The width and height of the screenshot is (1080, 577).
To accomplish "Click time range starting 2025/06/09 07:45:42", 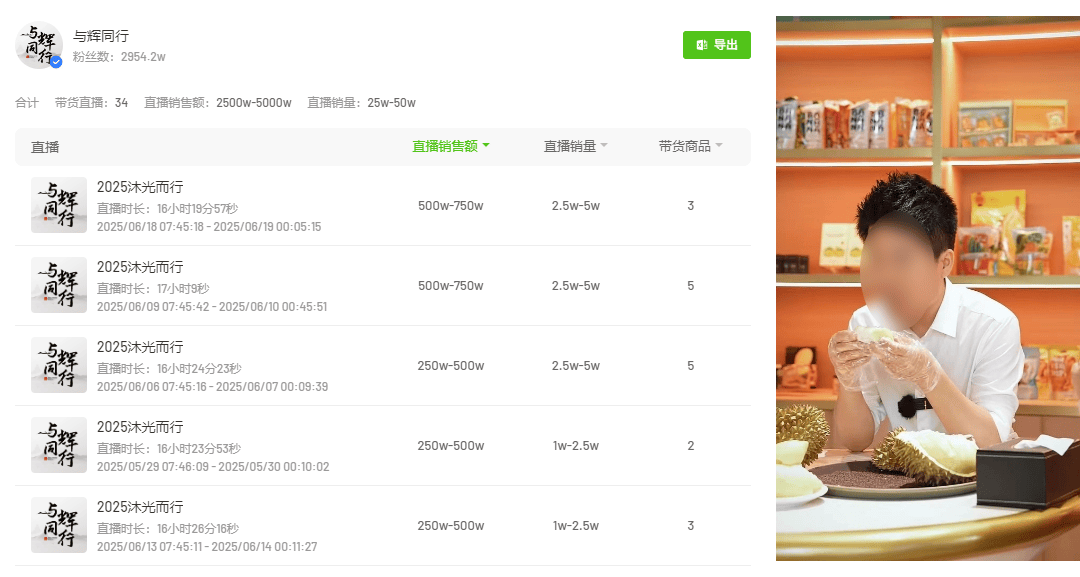I will [212, 306].
